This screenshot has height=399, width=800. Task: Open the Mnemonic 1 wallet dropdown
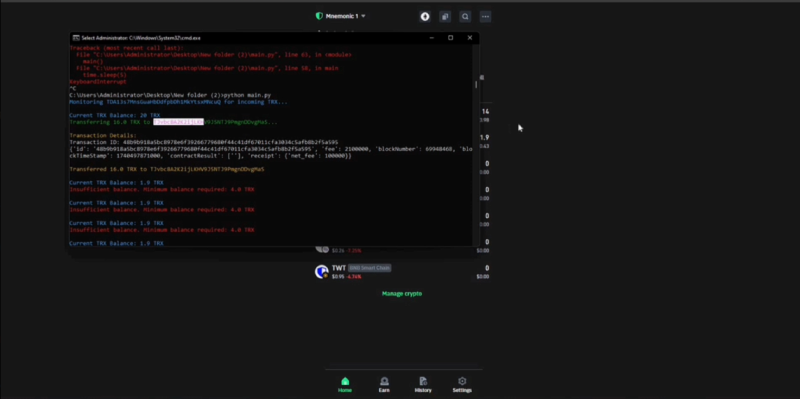(345, 16)
